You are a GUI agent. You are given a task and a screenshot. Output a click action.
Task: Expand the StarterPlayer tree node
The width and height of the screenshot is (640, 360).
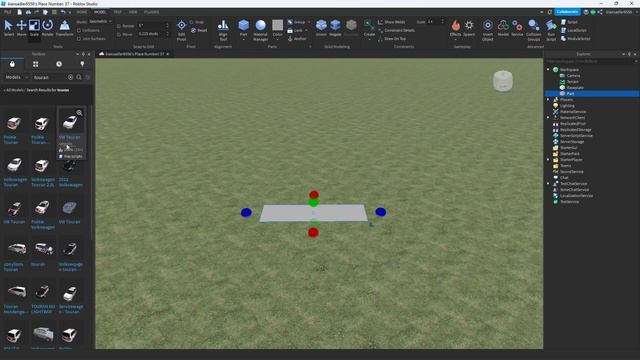pyautogui.click(x=548, y=160)
